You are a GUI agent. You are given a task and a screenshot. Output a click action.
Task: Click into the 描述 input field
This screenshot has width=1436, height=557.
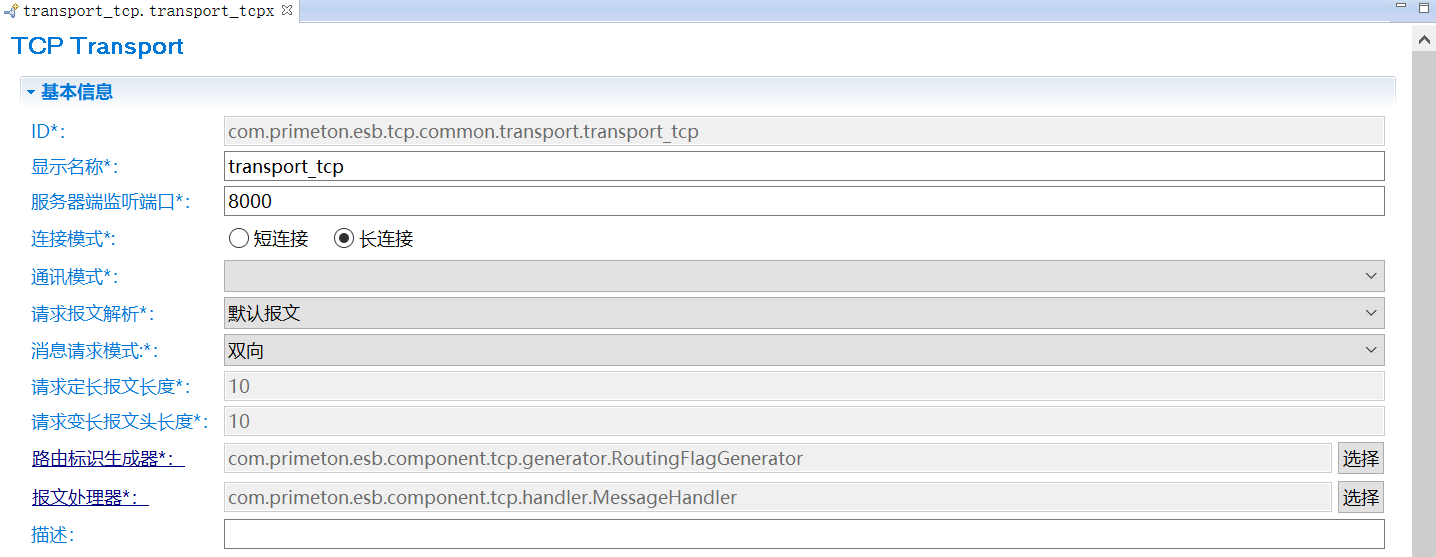point(804,534)
